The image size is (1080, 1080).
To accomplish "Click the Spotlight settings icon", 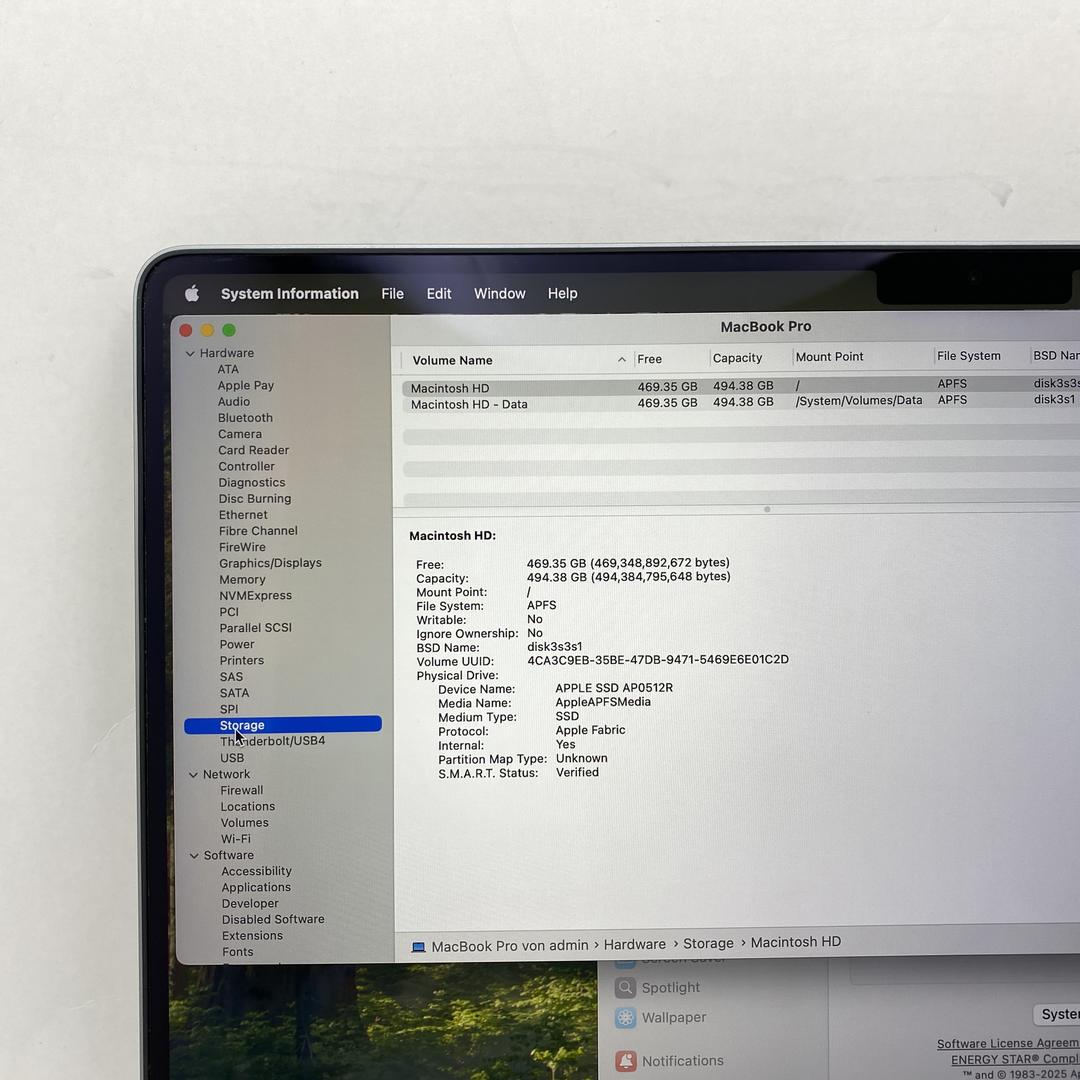I will point(625,988).
